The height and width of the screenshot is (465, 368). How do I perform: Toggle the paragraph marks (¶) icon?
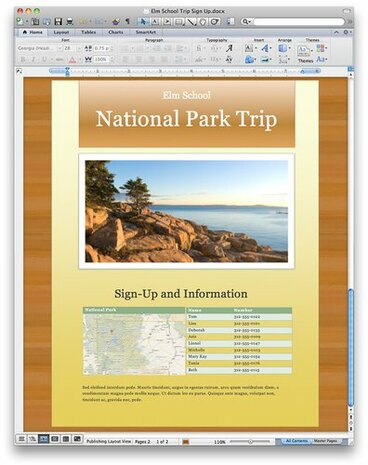[x=127, y=22]
